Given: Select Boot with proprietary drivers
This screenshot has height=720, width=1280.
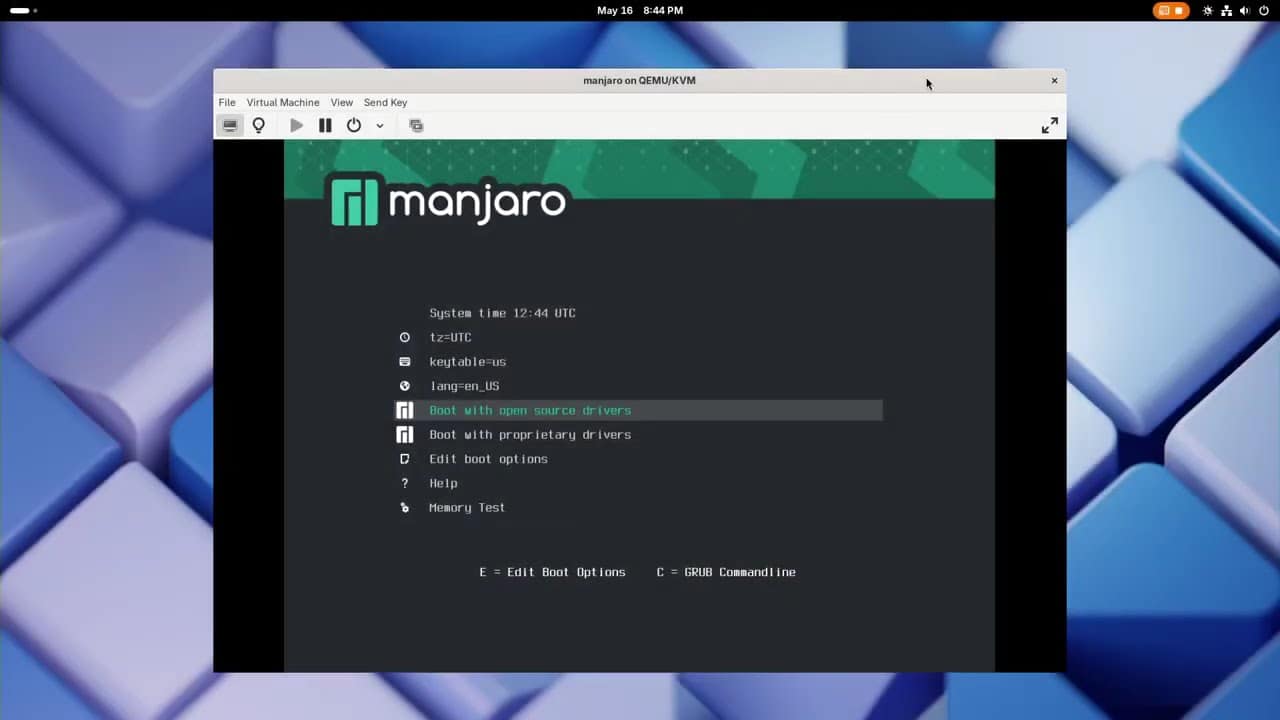Looking at the screenshot, I should (530, 435).
